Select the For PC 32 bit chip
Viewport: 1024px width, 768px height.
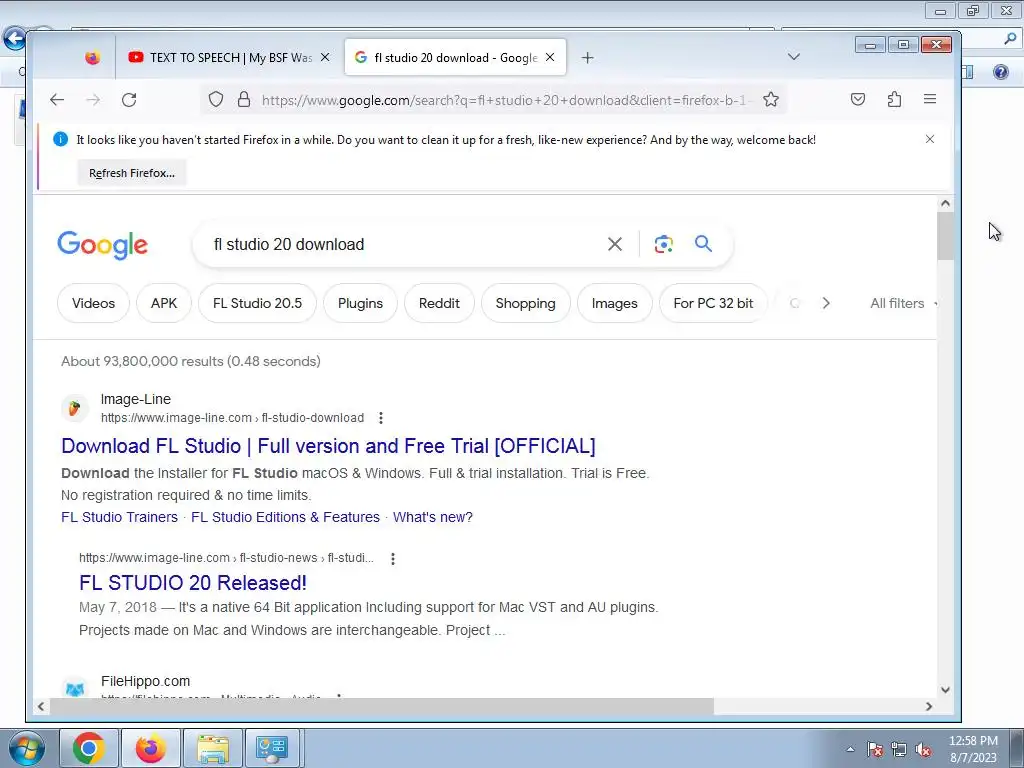[x=713, y=303]
